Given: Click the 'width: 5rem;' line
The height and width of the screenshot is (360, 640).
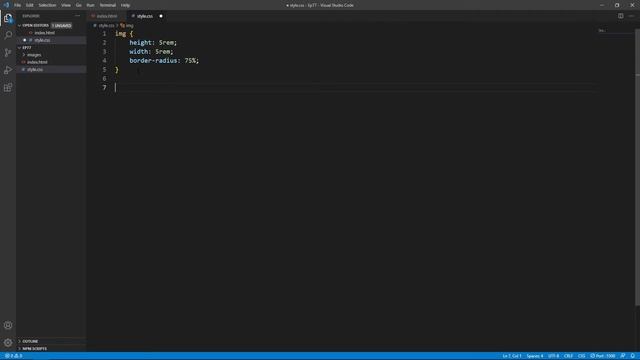Looking at the screenshot, I should [x=151, y=51].
